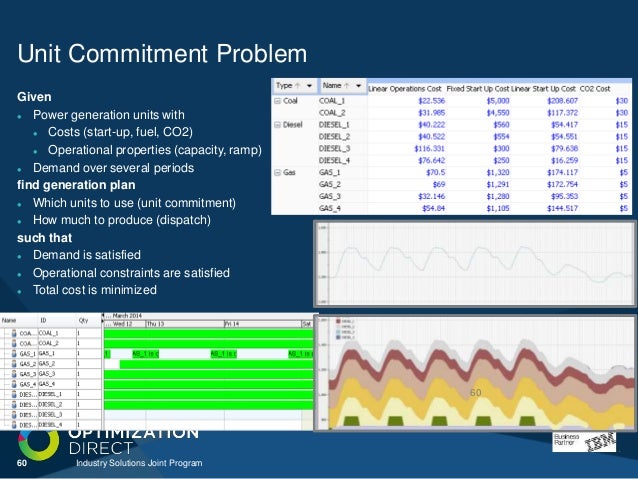The image size is (638, 479).
Task: Click the $15 CO2 cost in DIESEL_1 row
Action: coord(622,125)
